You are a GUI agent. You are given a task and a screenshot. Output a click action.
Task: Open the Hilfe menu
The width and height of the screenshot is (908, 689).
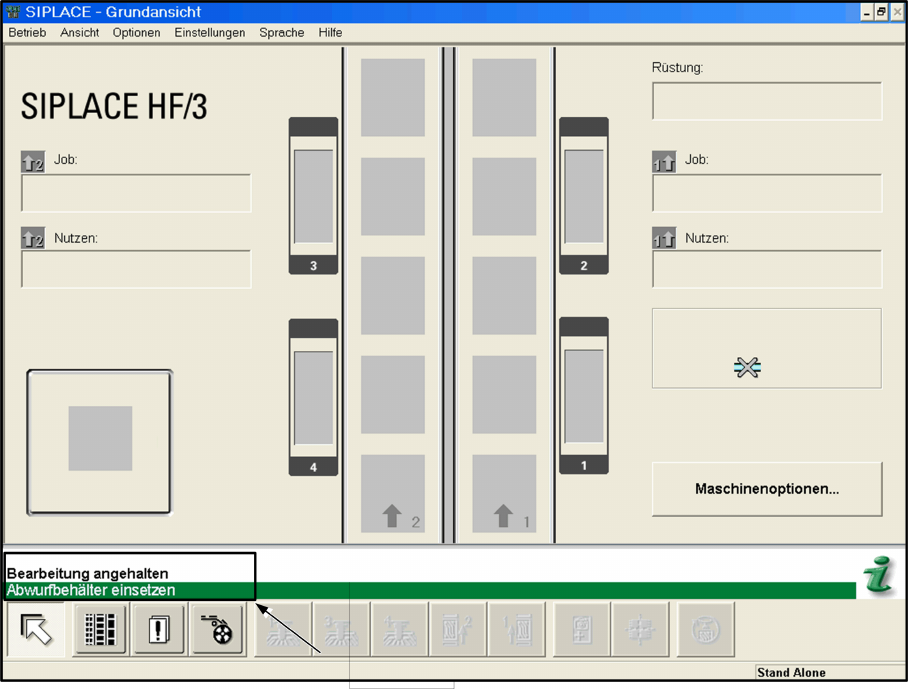tap(330, 33)
